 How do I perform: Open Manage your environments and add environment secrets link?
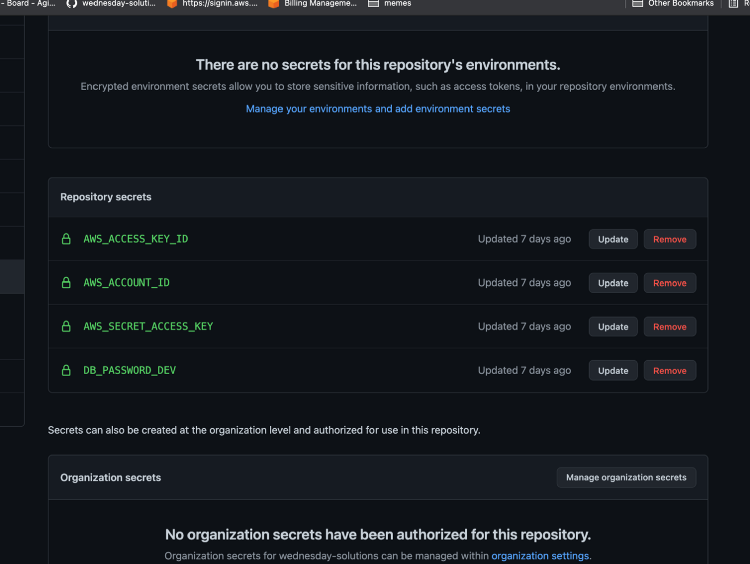tap(378, 109)
